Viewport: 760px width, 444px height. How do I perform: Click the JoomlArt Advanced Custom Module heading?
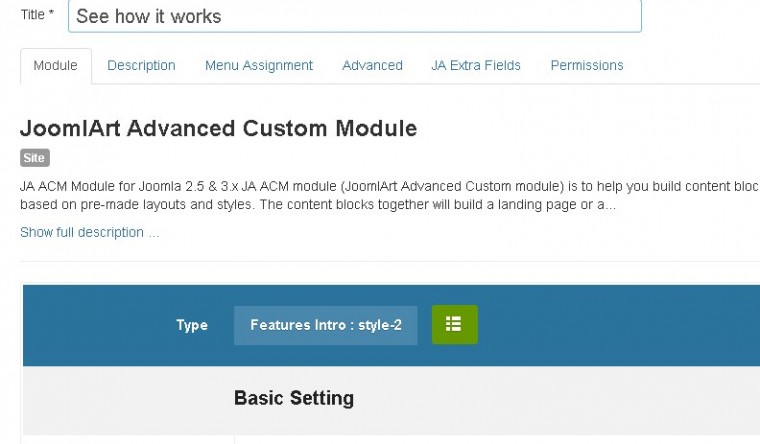coord(218,129)
